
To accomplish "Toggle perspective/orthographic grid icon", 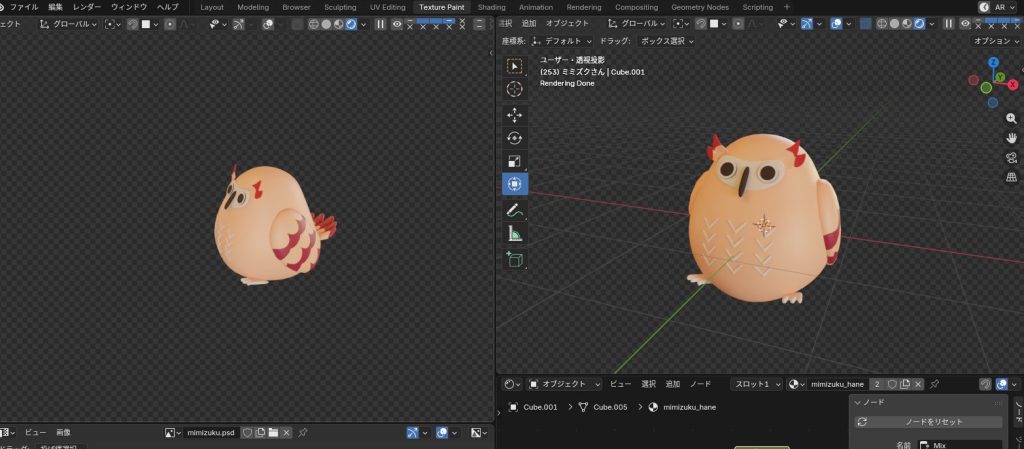I will pyautogui.click(x=1011, y=178).
